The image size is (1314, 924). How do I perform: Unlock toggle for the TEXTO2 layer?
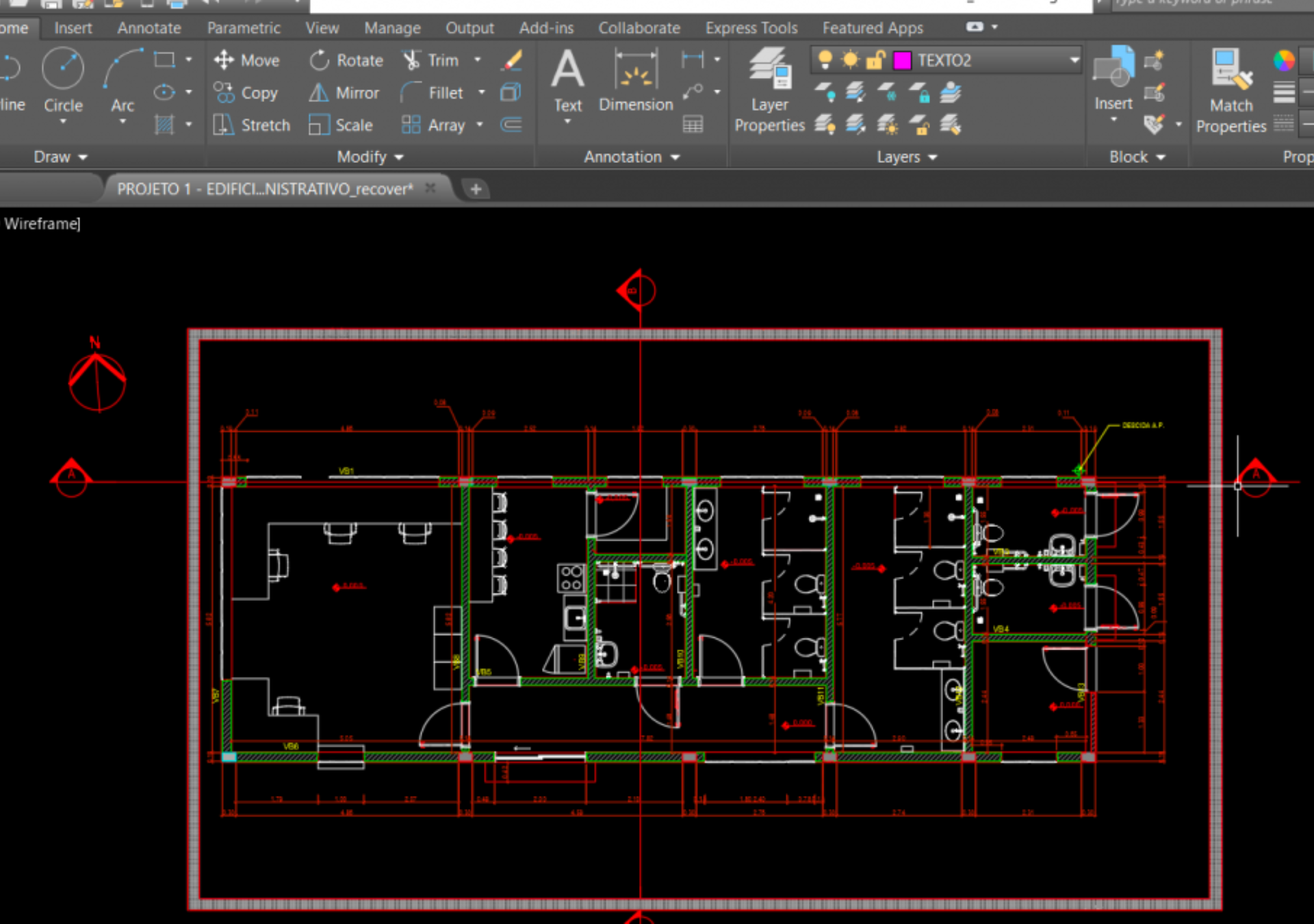click(x=873, y=60)
